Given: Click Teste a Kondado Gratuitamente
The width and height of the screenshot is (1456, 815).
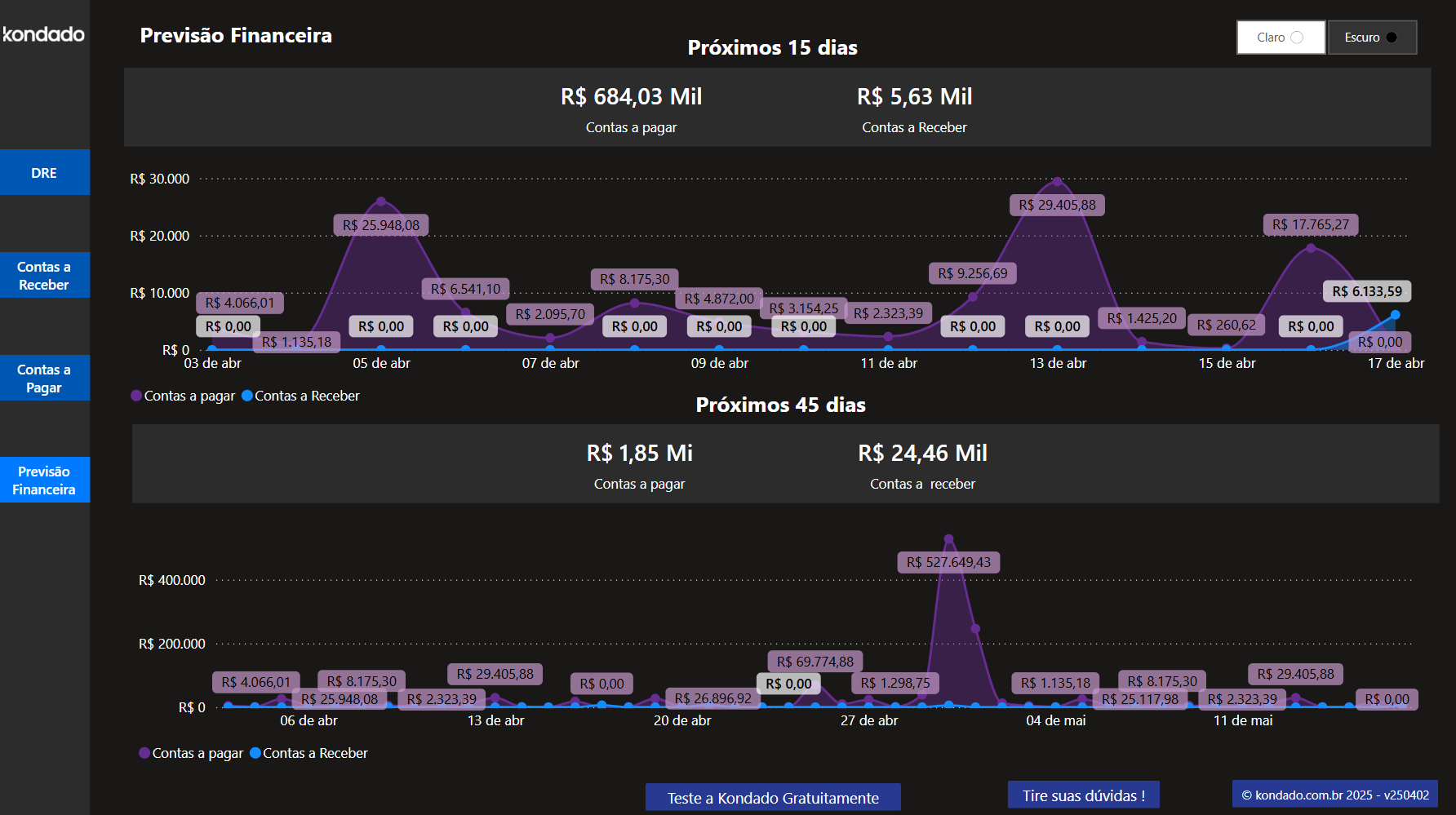Looking at the screenshot, I should pos(772,797).
